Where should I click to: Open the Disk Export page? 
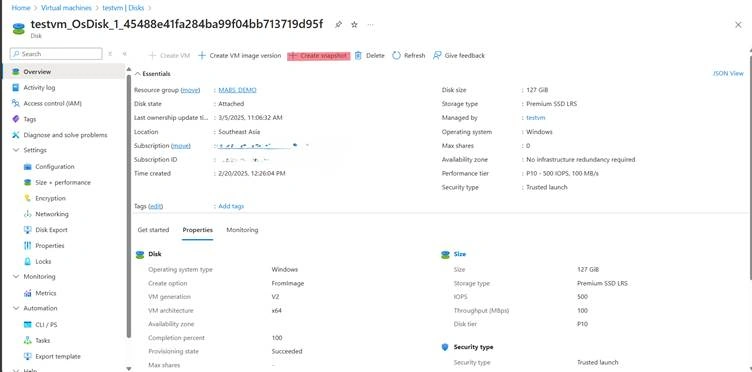tap(51, 230)
